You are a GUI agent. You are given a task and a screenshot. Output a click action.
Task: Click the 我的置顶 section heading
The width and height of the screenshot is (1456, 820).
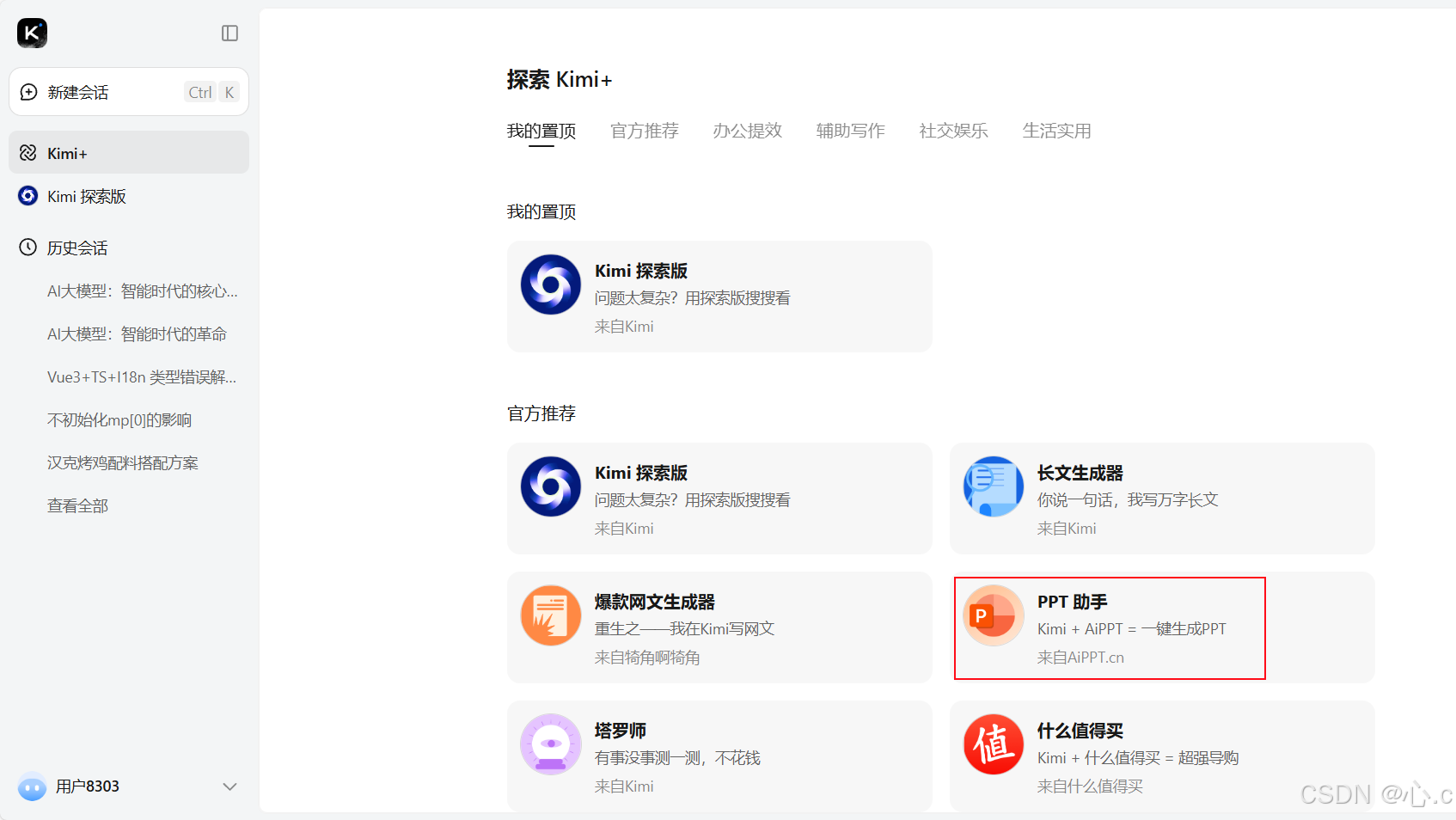(x=541, y=211)
